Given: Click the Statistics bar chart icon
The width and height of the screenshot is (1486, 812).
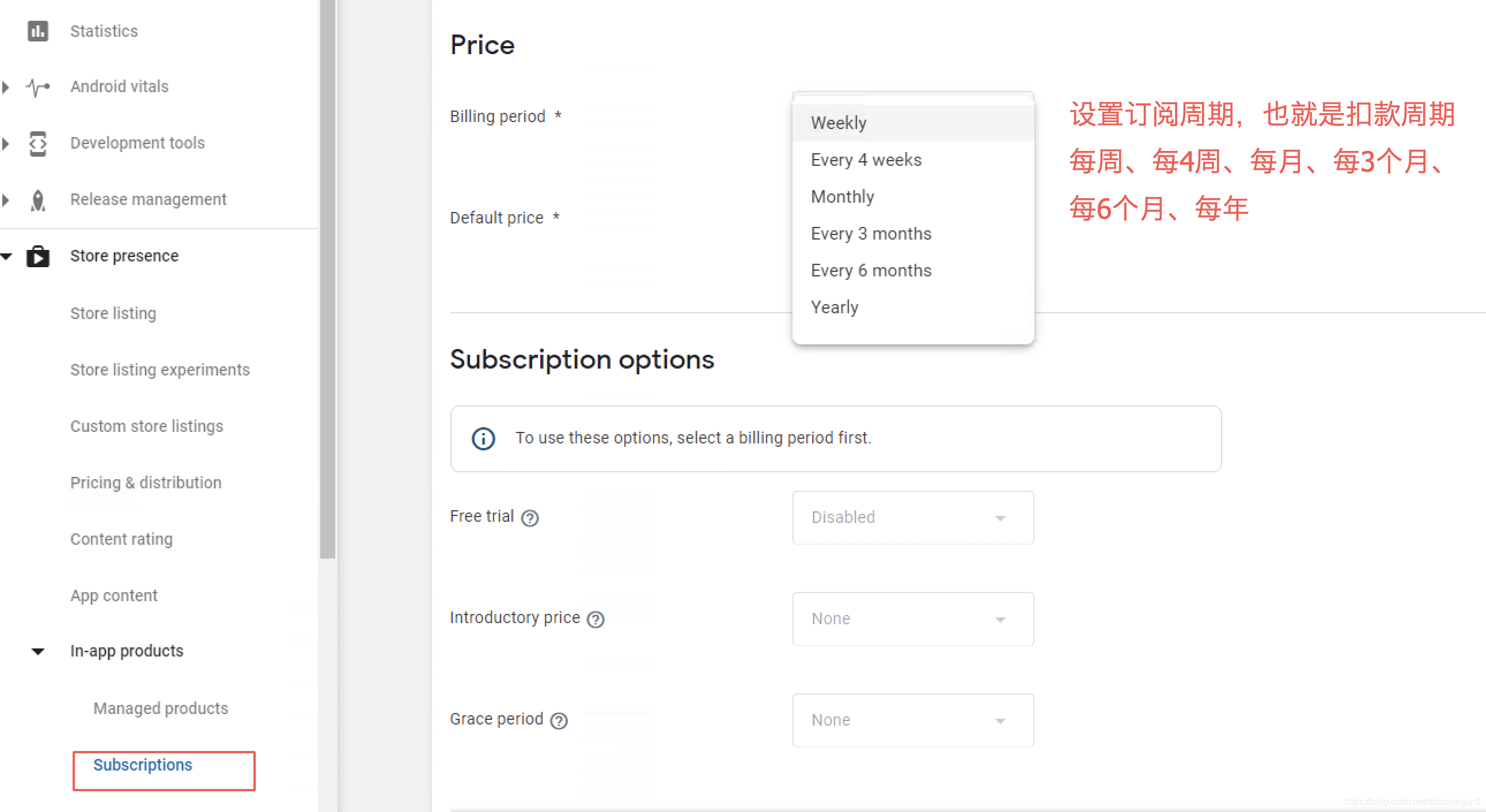Looking at the screenshot, I should (38, 31).
